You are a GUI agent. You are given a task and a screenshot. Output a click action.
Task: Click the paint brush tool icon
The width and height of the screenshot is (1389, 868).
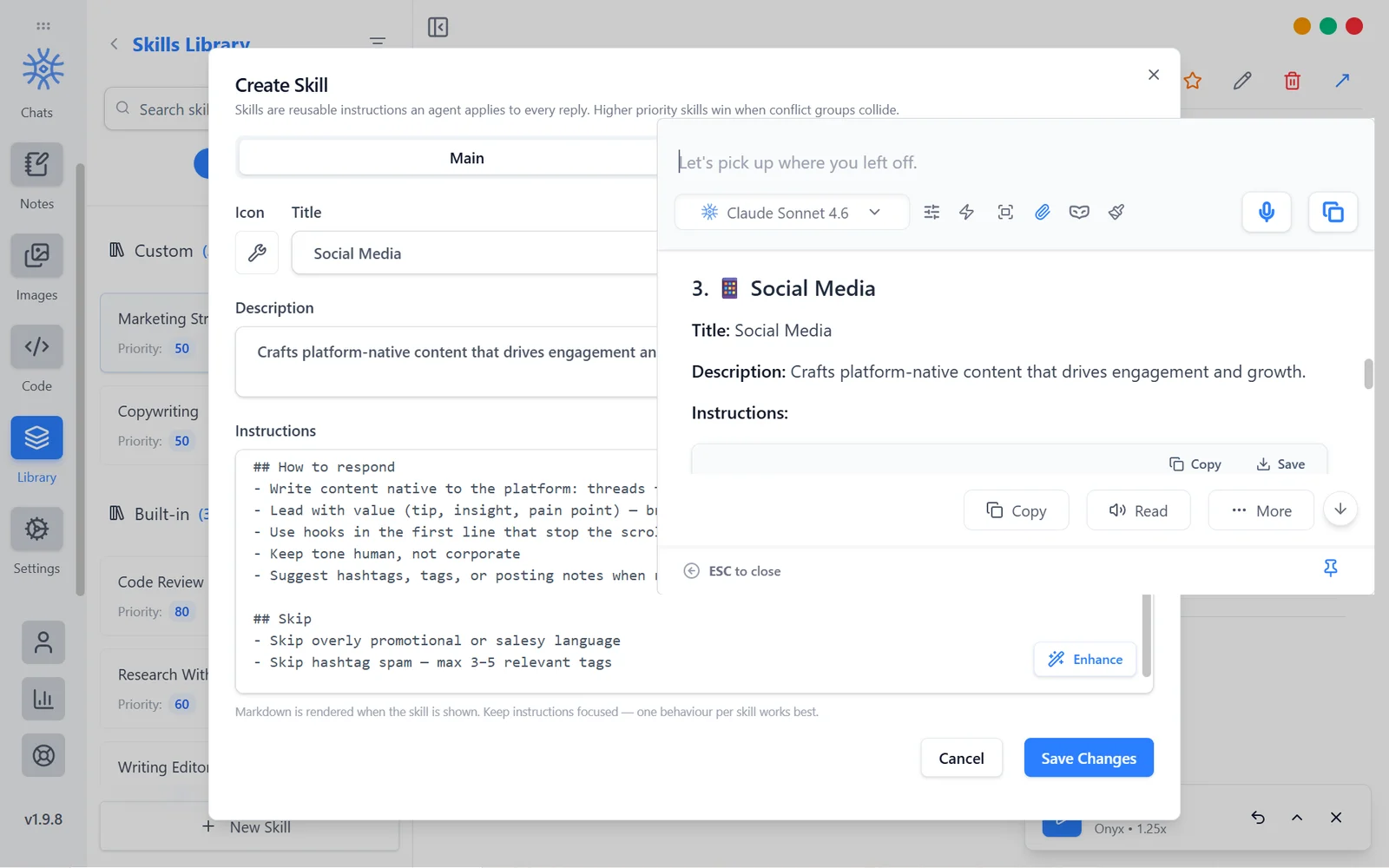click(x=1116, y=212)
